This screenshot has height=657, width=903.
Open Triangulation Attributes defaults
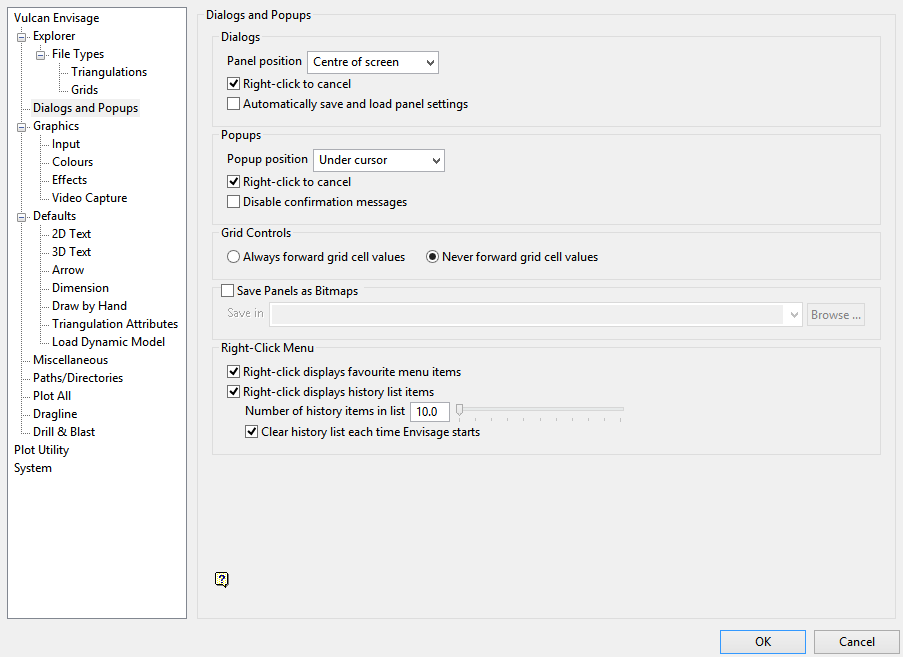tap(115, 324)
